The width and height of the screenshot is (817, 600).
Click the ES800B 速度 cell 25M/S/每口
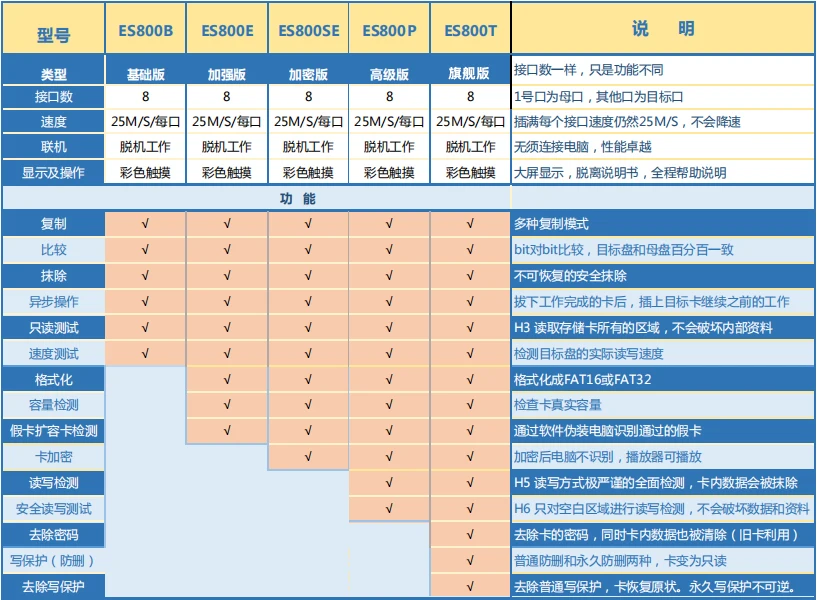(145, 121)
